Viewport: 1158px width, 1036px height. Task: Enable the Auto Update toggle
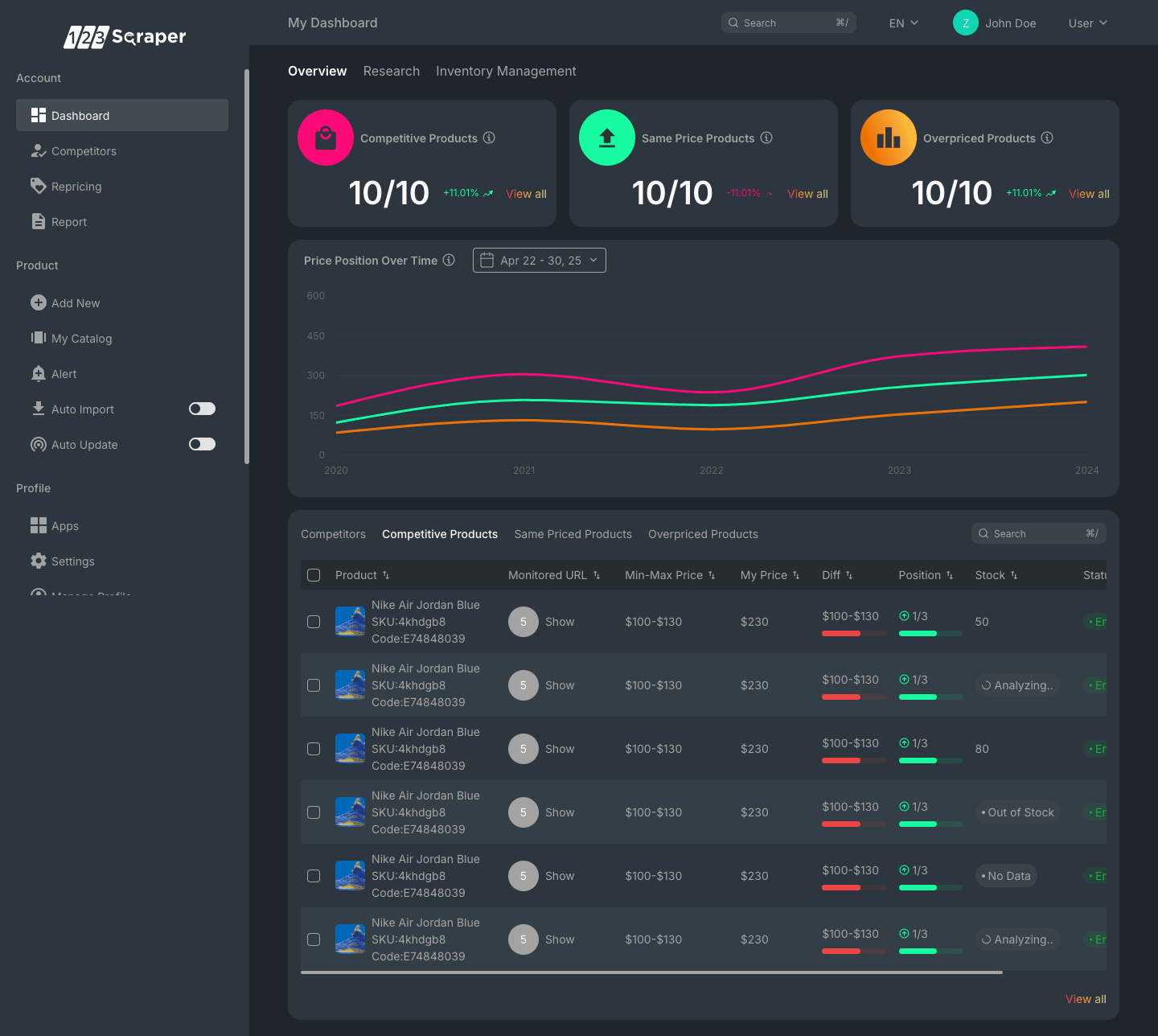tap(202, 444)
